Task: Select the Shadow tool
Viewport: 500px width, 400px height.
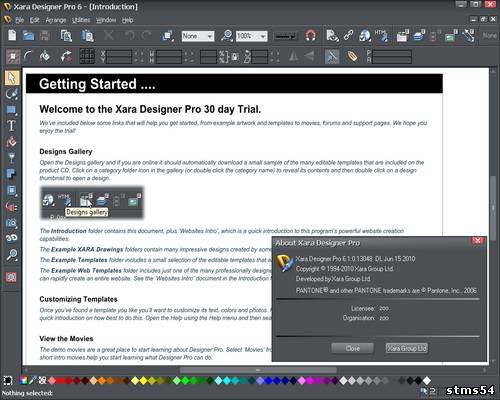Action: [11, 174]
